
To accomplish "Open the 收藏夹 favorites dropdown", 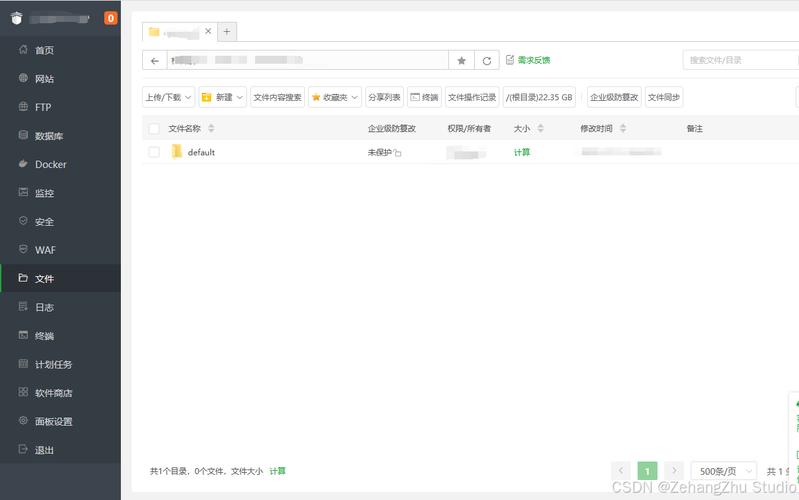I will 335,97.
